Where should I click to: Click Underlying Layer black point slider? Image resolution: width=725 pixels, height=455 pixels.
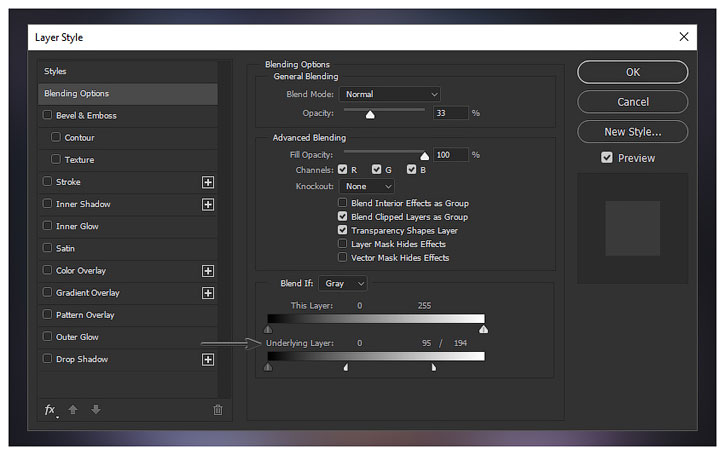[268, 367]
